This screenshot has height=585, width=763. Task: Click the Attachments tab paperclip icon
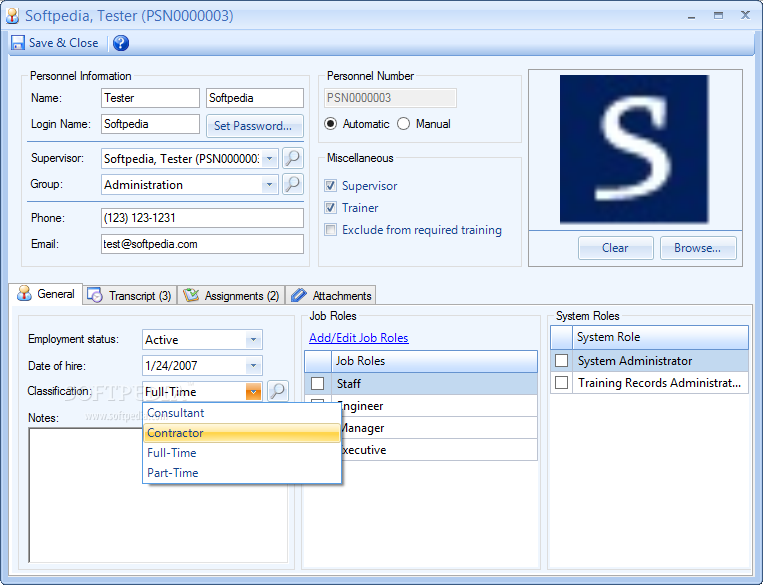[298, 295]
